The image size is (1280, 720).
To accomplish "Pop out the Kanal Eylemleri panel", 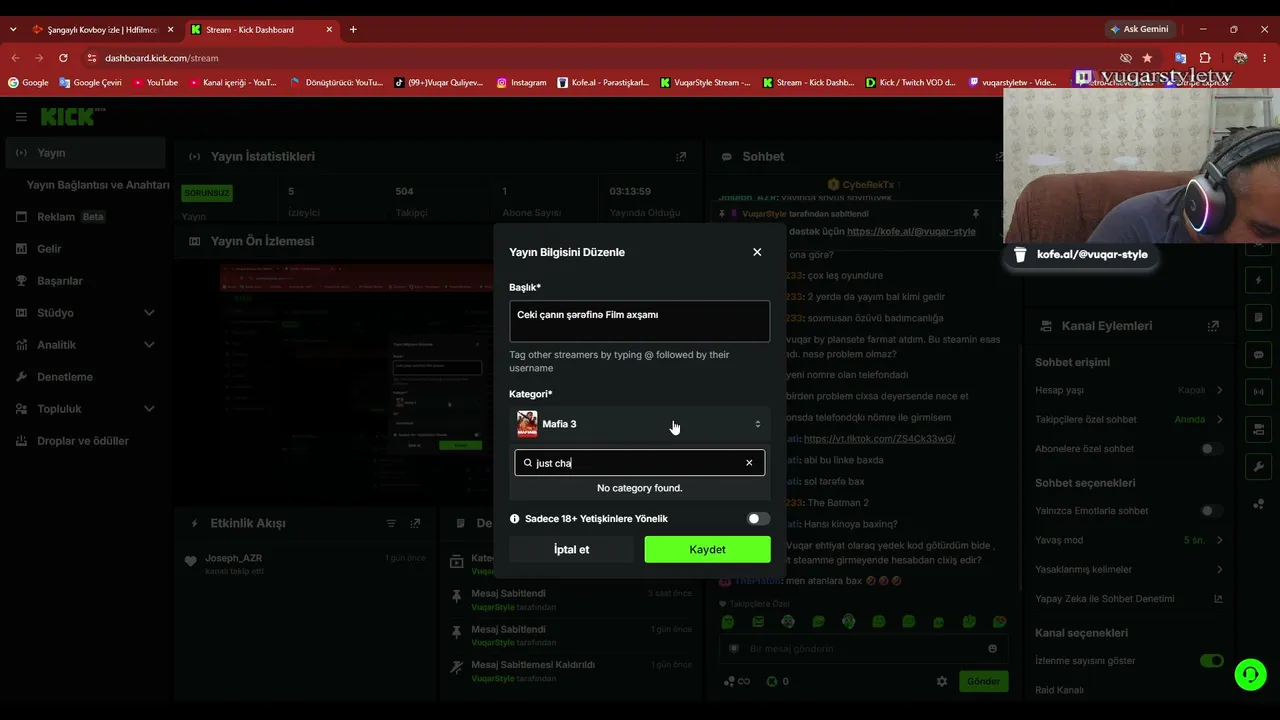I will click(1213, 326).
